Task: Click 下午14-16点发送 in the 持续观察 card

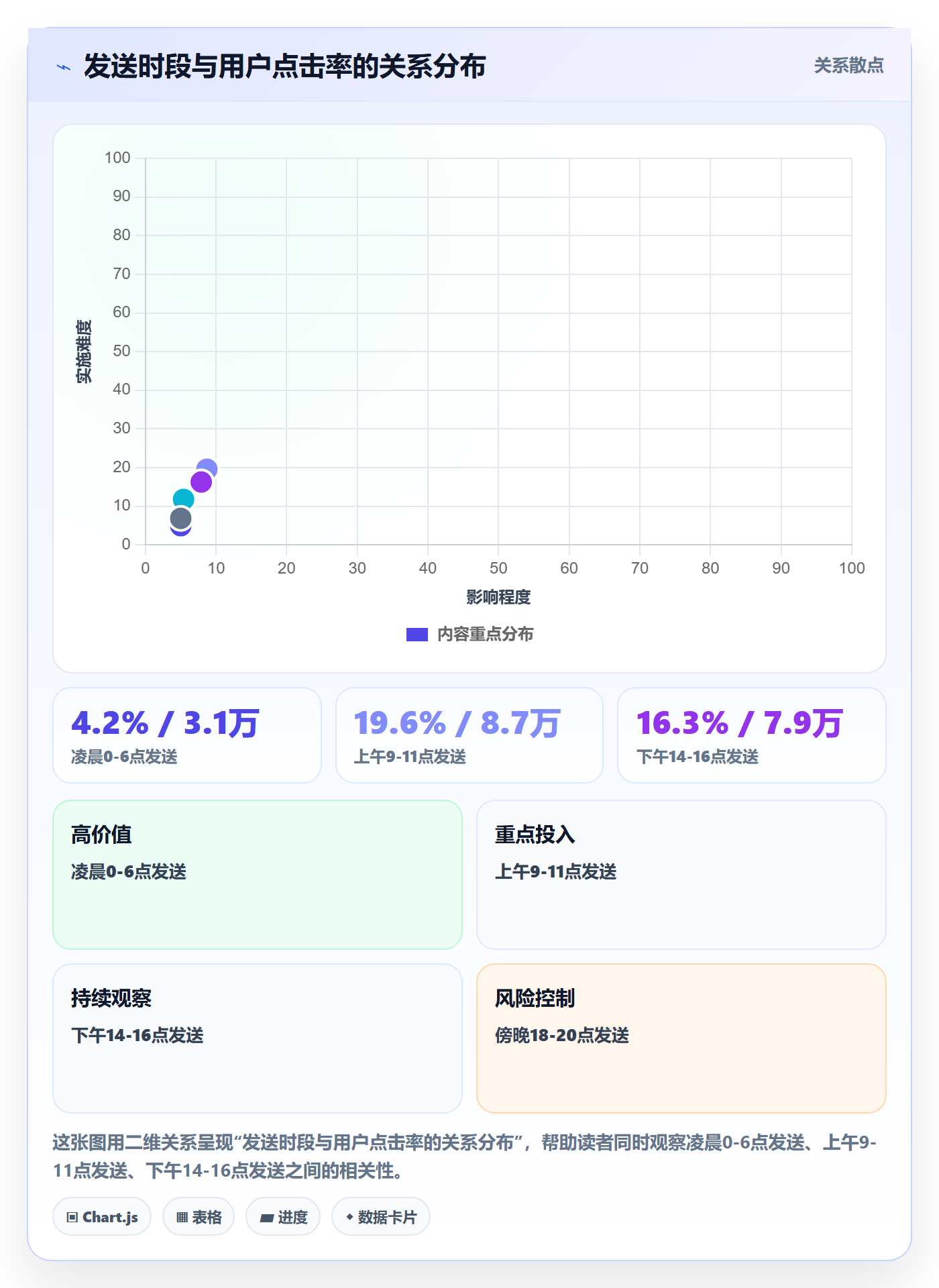Action: [137, 1035]
